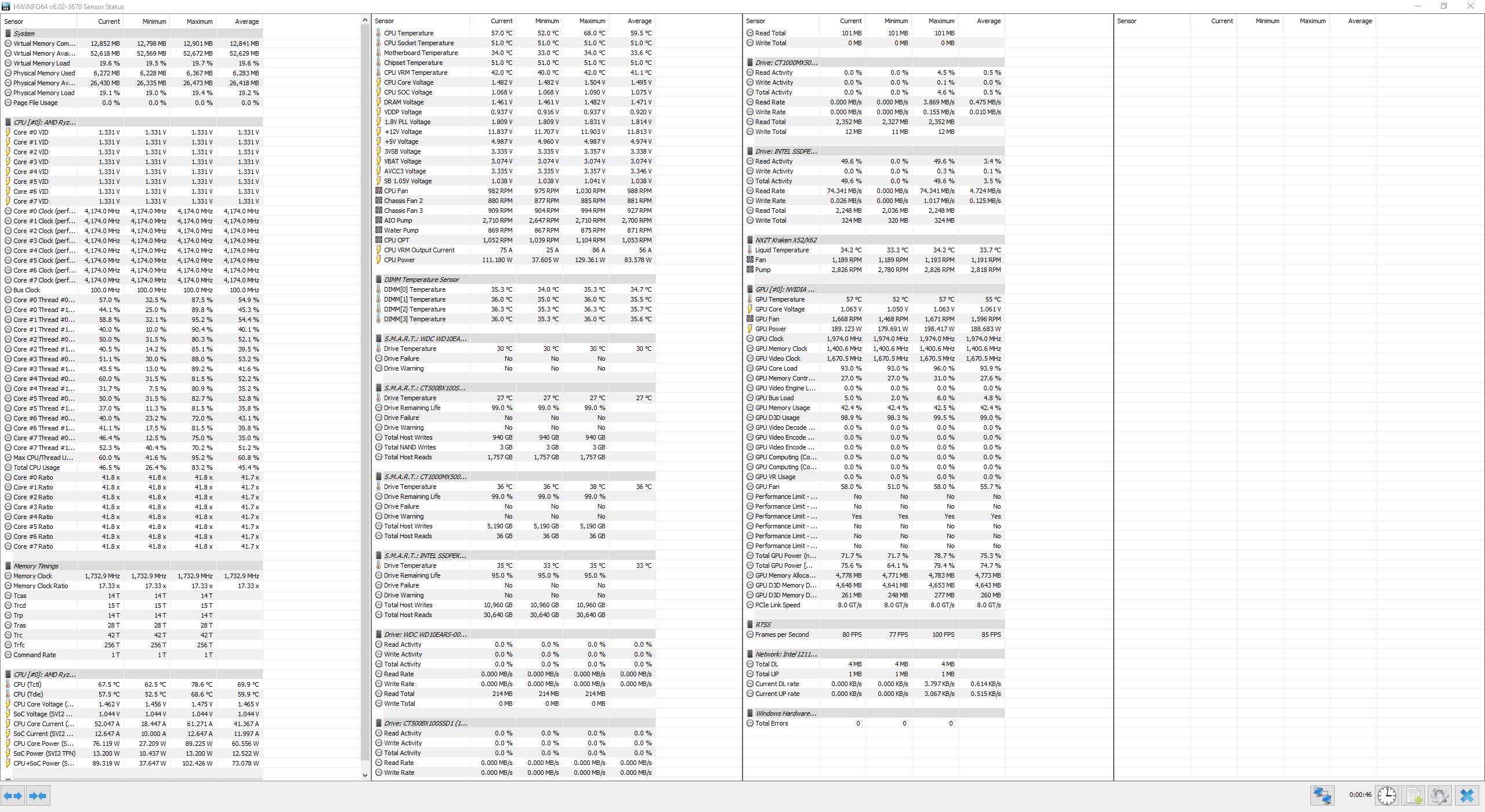
Task: Click scrollbar up arrow in first panel
Action: (365, 20)
